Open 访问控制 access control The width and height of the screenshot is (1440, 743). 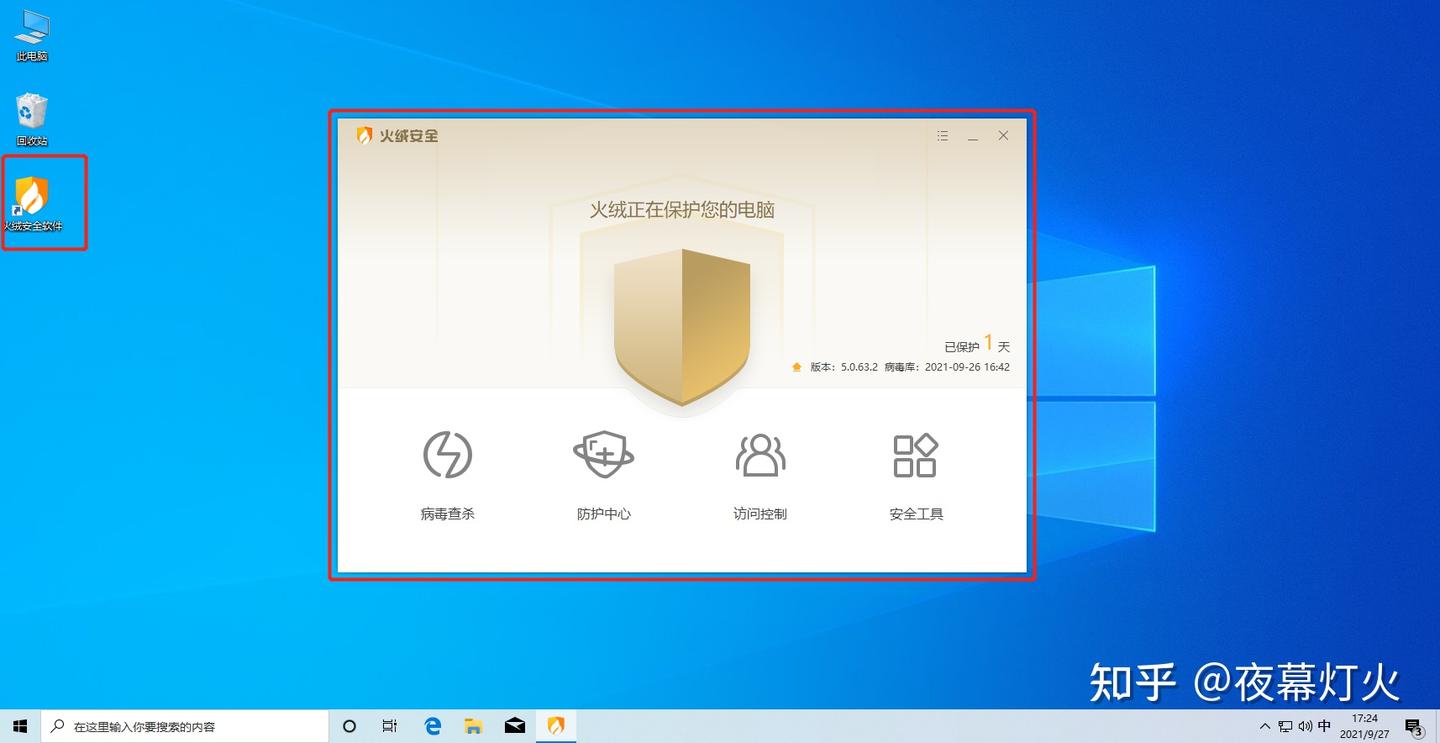[x=759, y=470]
